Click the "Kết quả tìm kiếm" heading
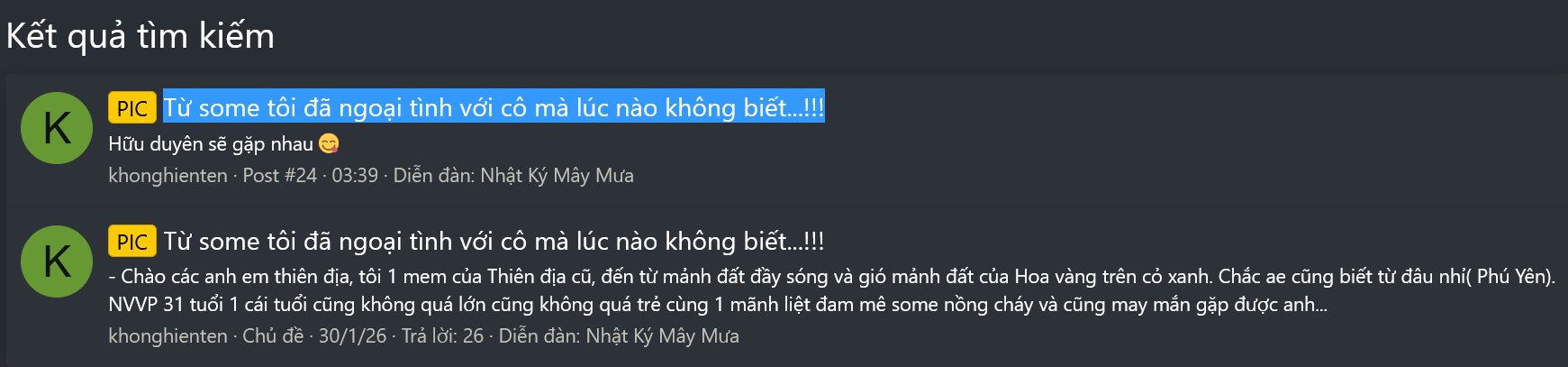 140,36
